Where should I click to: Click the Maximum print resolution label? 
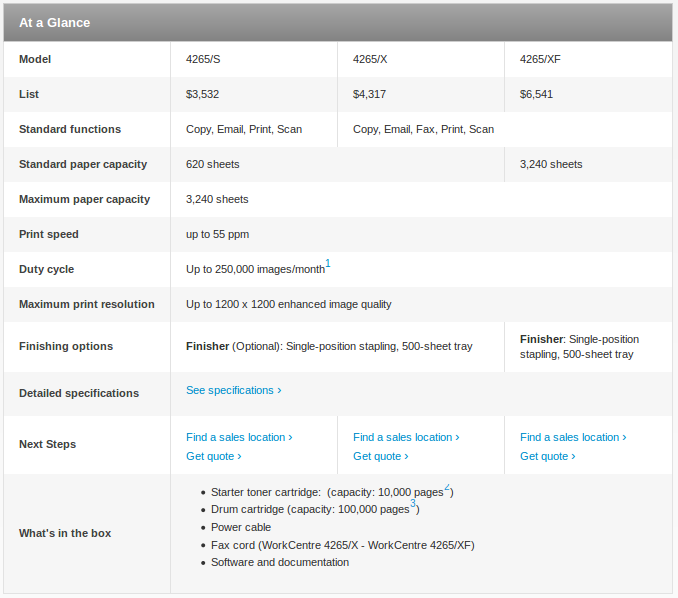coord(86,304)
